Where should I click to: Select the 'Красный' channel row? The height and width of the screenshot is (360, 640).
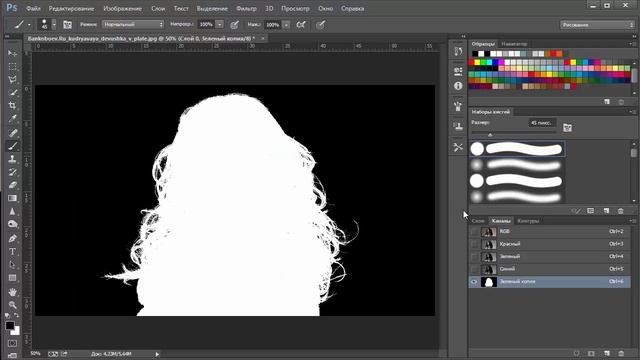click(549, 244)
